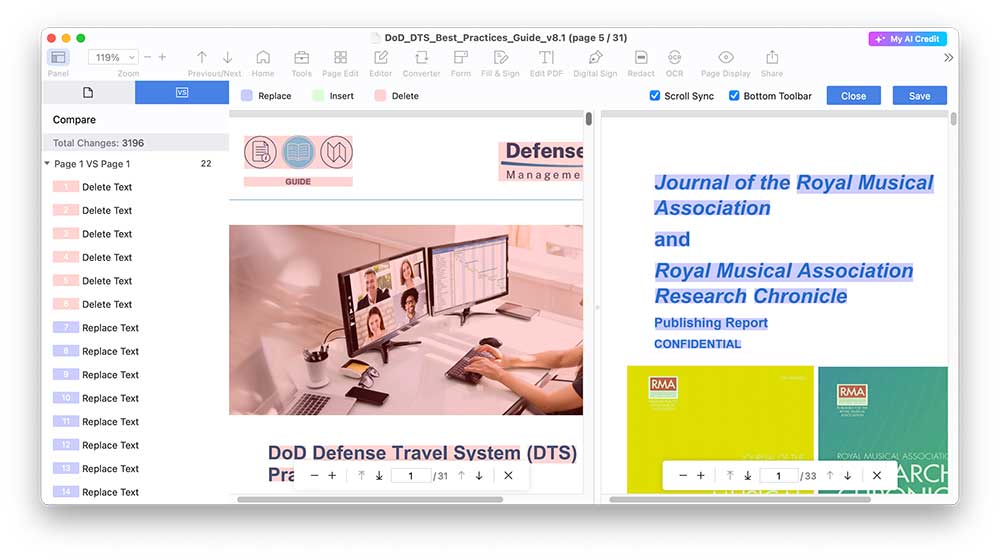Click the Delete color legend swatch
The width and height of the screenshot is (1000, 559).
380,96
